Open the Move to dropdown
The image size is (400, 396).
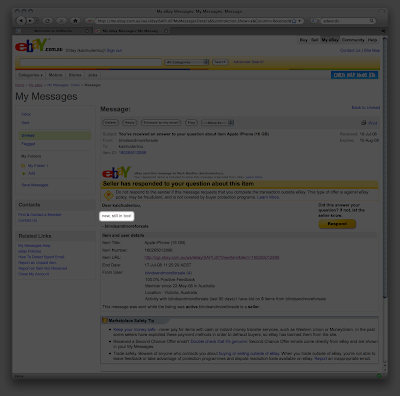coord(217,123)
